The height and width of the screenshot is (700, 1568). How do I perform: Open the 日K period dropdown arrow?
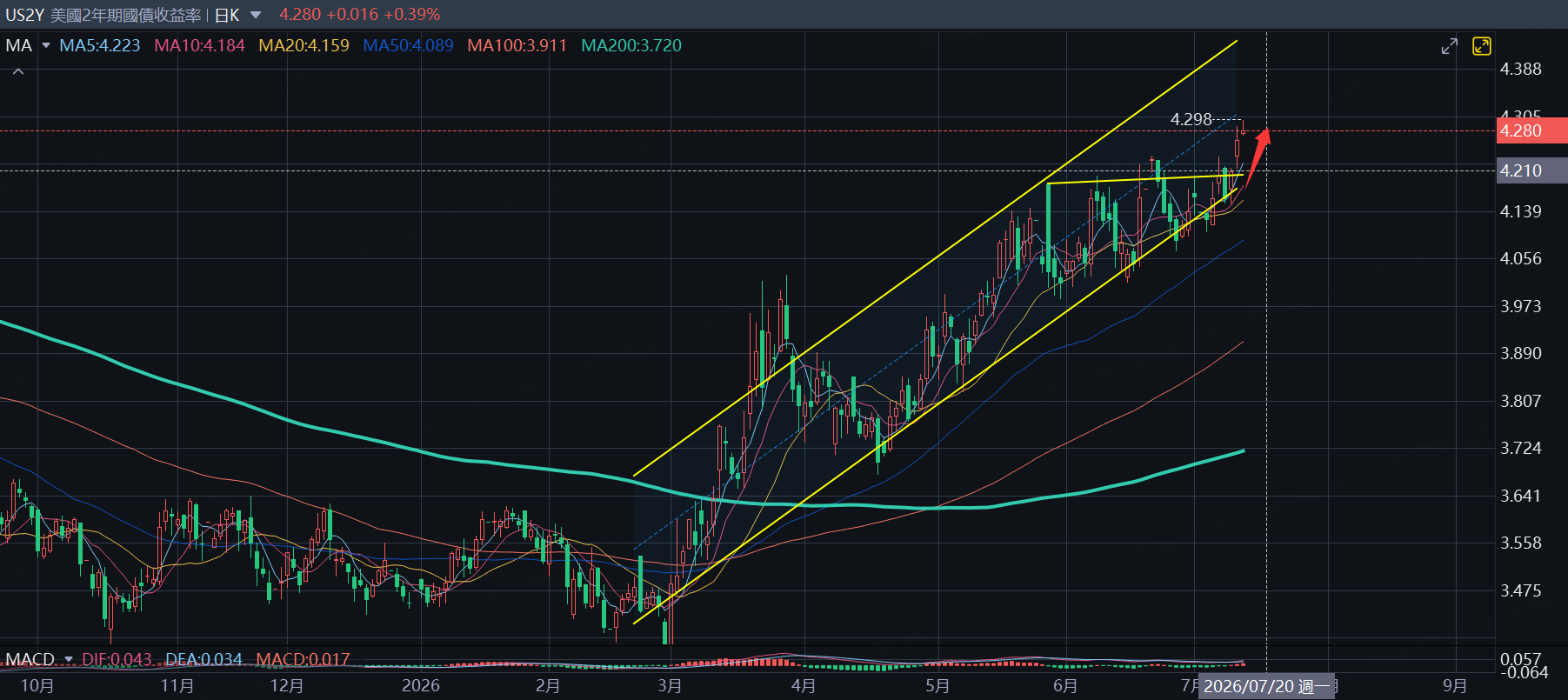(256, 15)
